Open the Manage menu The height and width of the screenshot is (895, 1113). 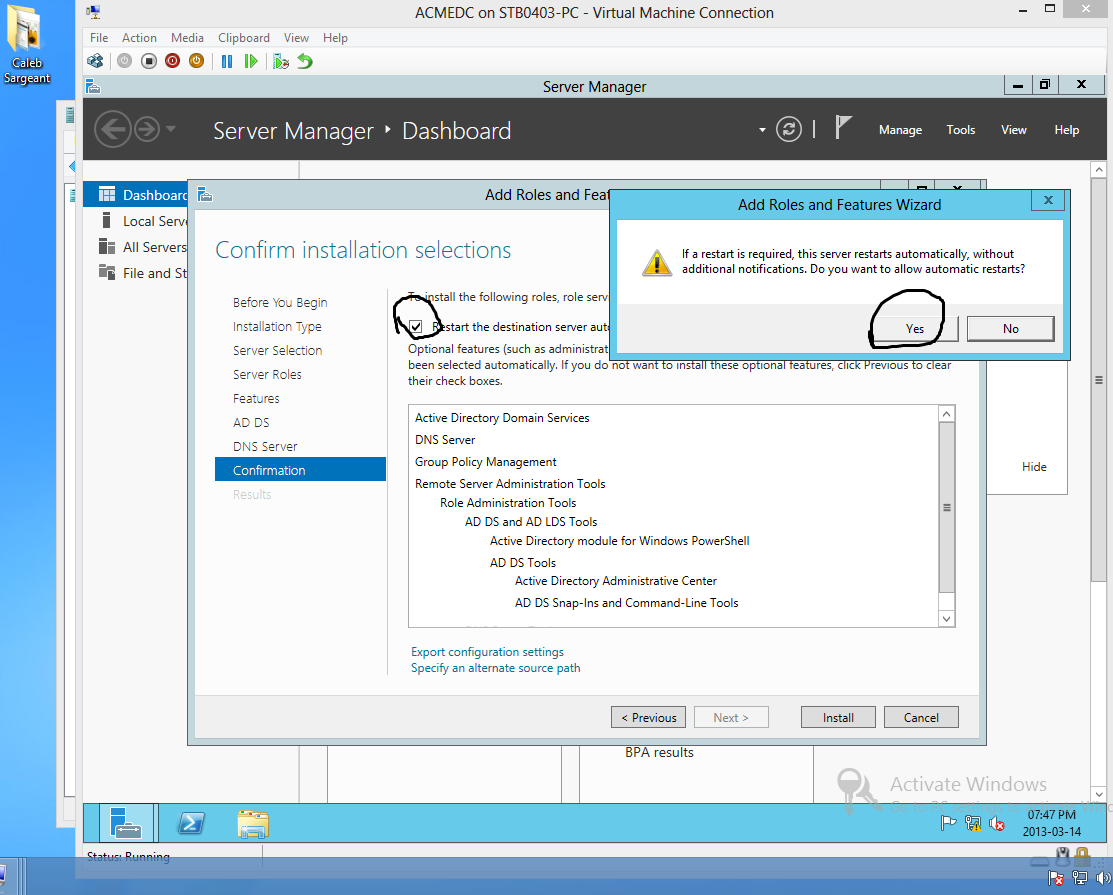click(900, 130)
